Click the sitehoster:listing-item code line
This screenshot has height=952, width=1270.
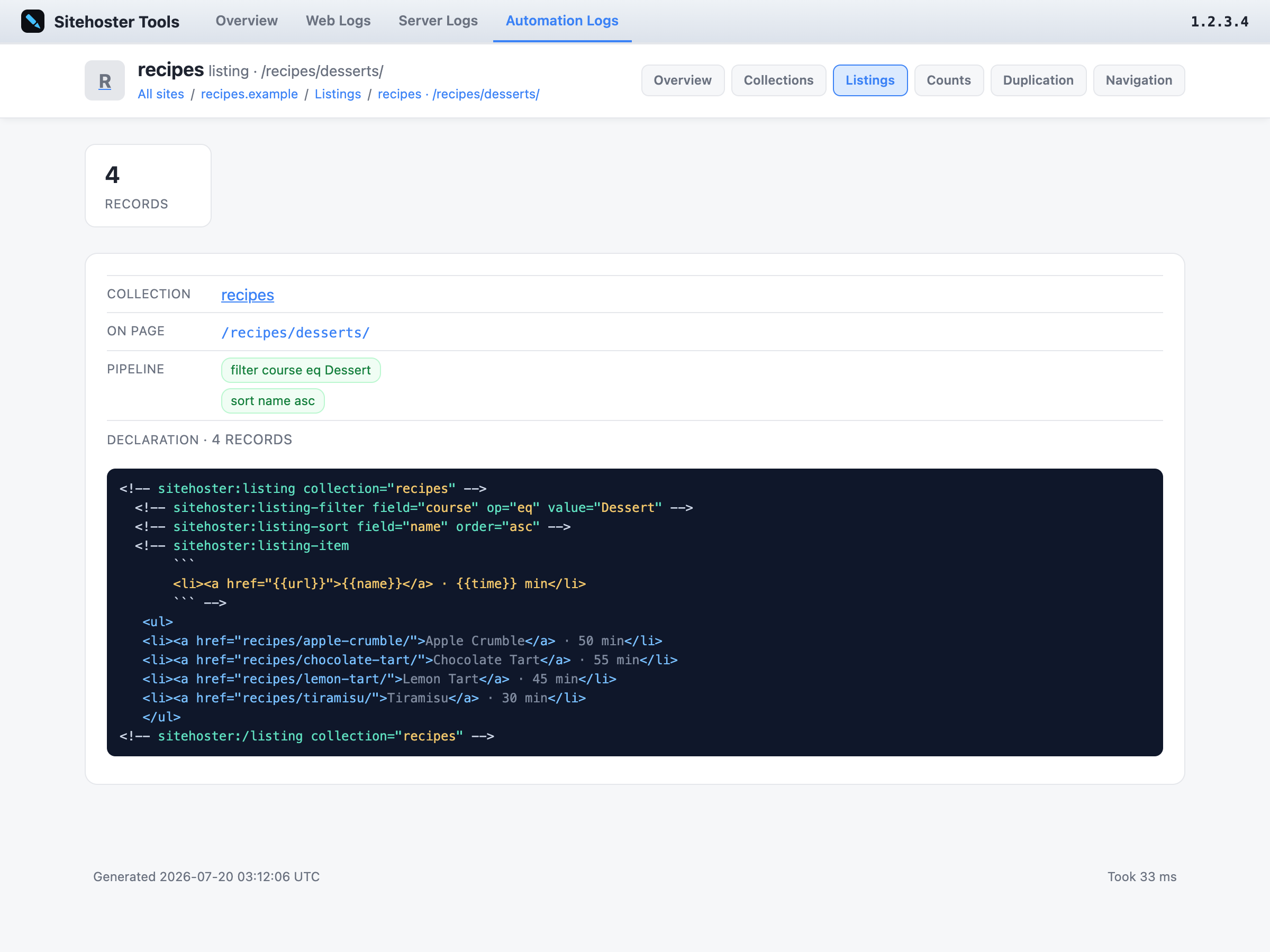(242, 546)
